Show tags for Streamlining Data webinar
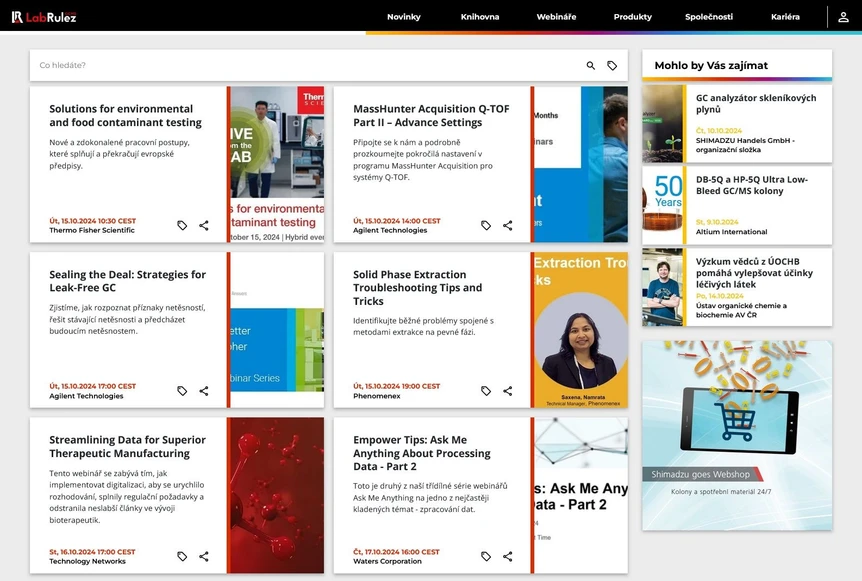The height and width of the screenshot is (581, 862). coord(182,556)
